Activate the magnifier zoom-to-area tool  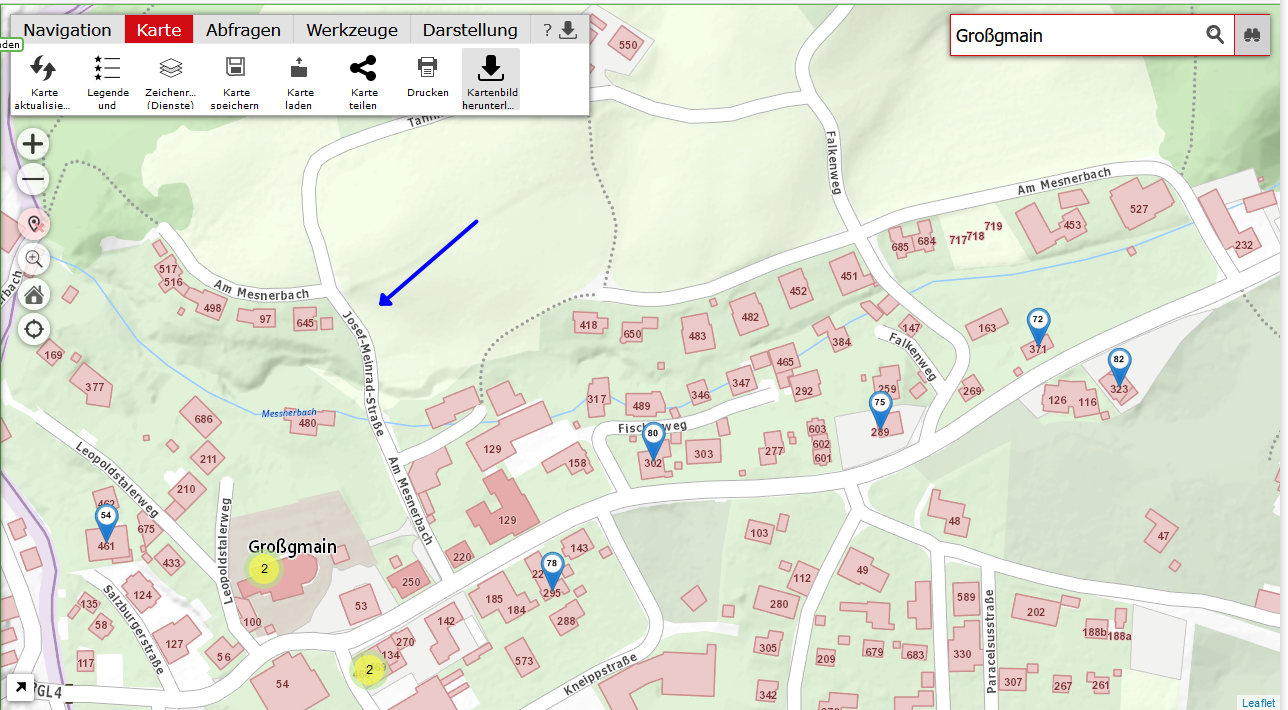pyautogui.click(x=34, y=259)
